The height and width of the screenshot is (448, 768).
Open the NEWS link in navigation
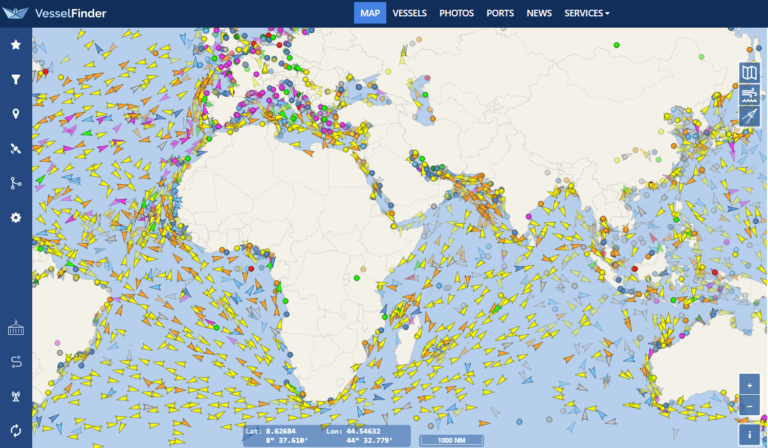click(539, 13)
